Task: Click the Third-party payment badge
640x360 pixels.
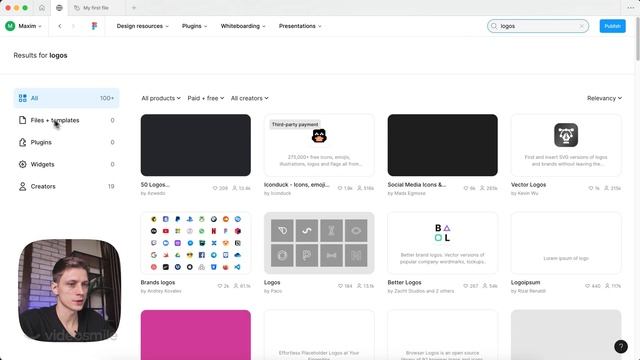Action: [x=295, y=124]
